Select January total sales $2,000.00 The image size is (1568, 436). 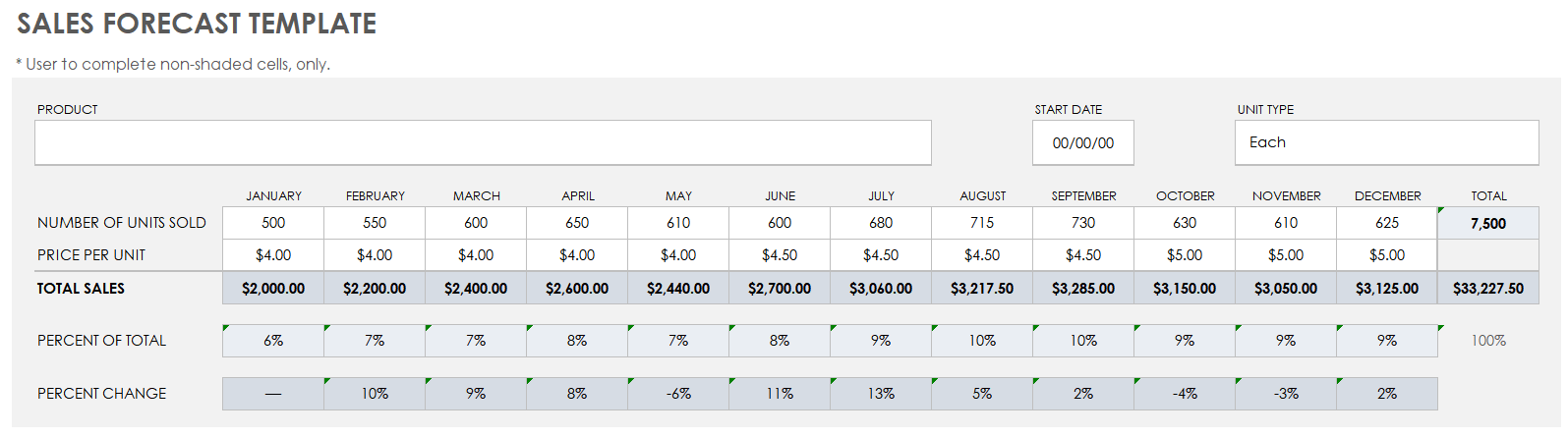[273, 289]
